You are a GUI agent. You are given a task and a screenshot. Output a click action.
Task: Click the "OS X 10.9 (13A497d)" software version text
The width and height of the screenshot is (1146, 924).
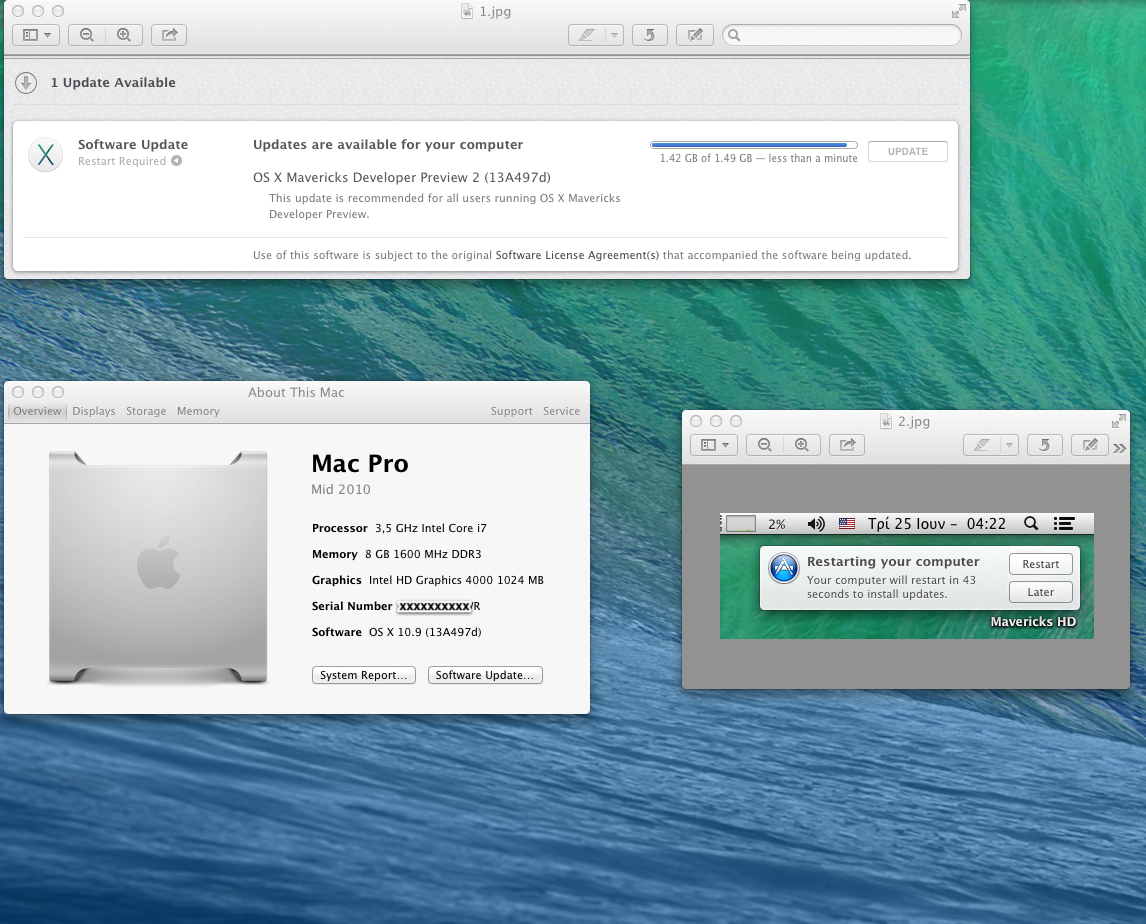[425, 632]
